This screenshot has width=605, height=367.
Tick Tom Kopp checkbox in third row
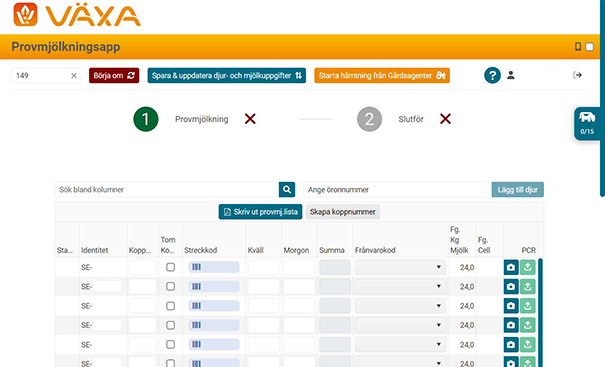[171, 306]
